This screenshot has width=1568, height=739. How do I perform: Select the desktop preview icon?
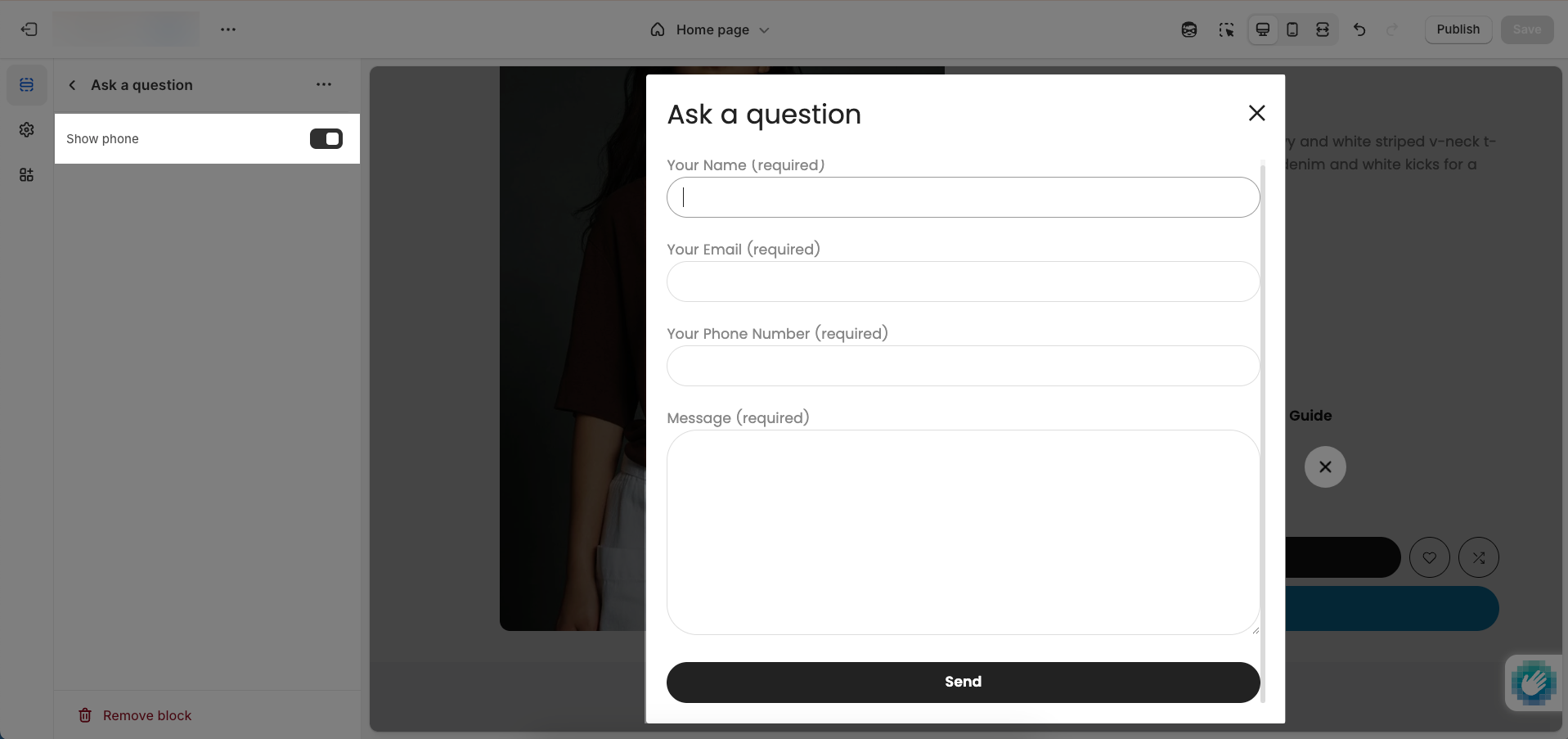click(x=1263, y=29)
